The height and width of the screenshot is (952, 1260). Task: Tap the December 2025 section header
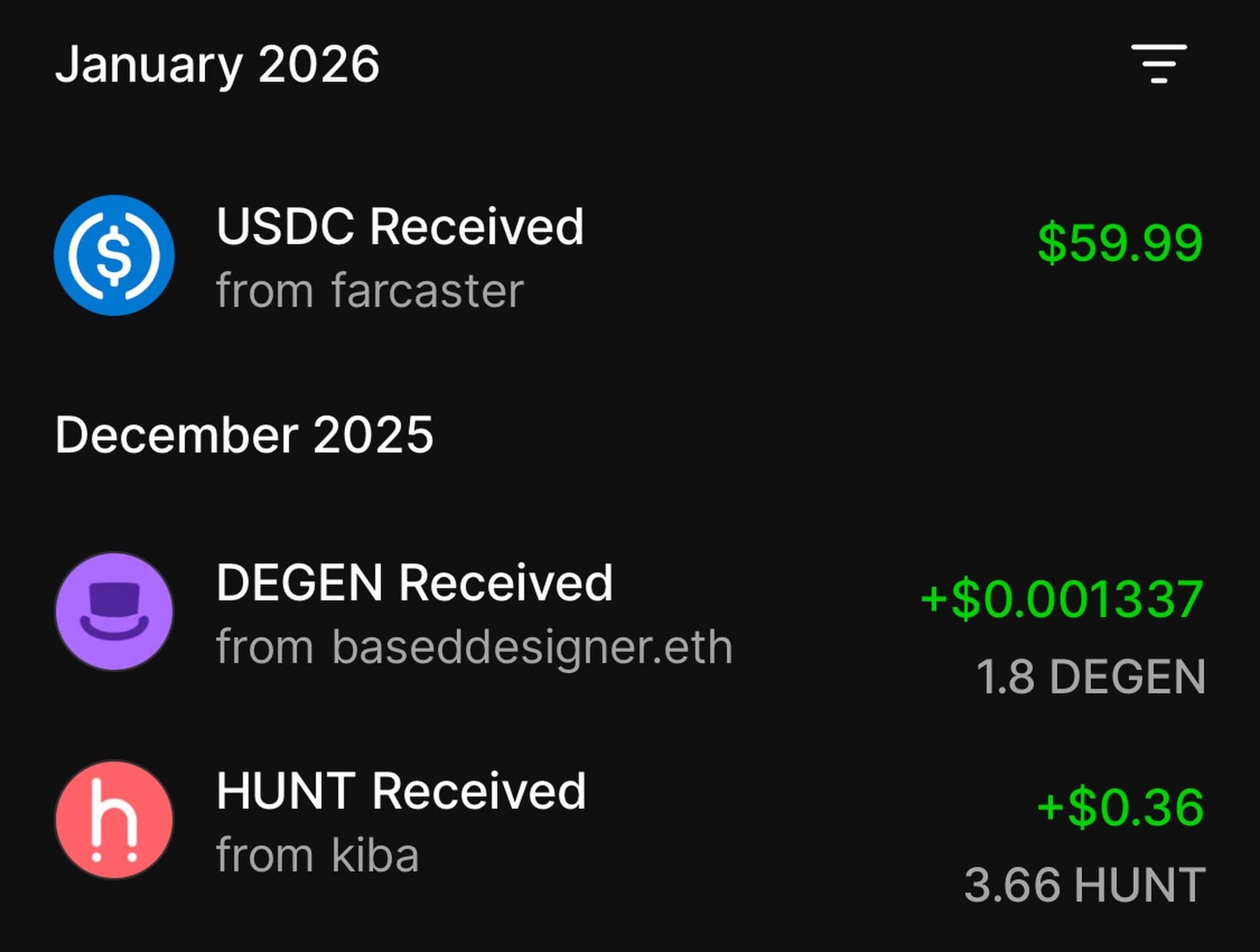click(x=244, y=435)
